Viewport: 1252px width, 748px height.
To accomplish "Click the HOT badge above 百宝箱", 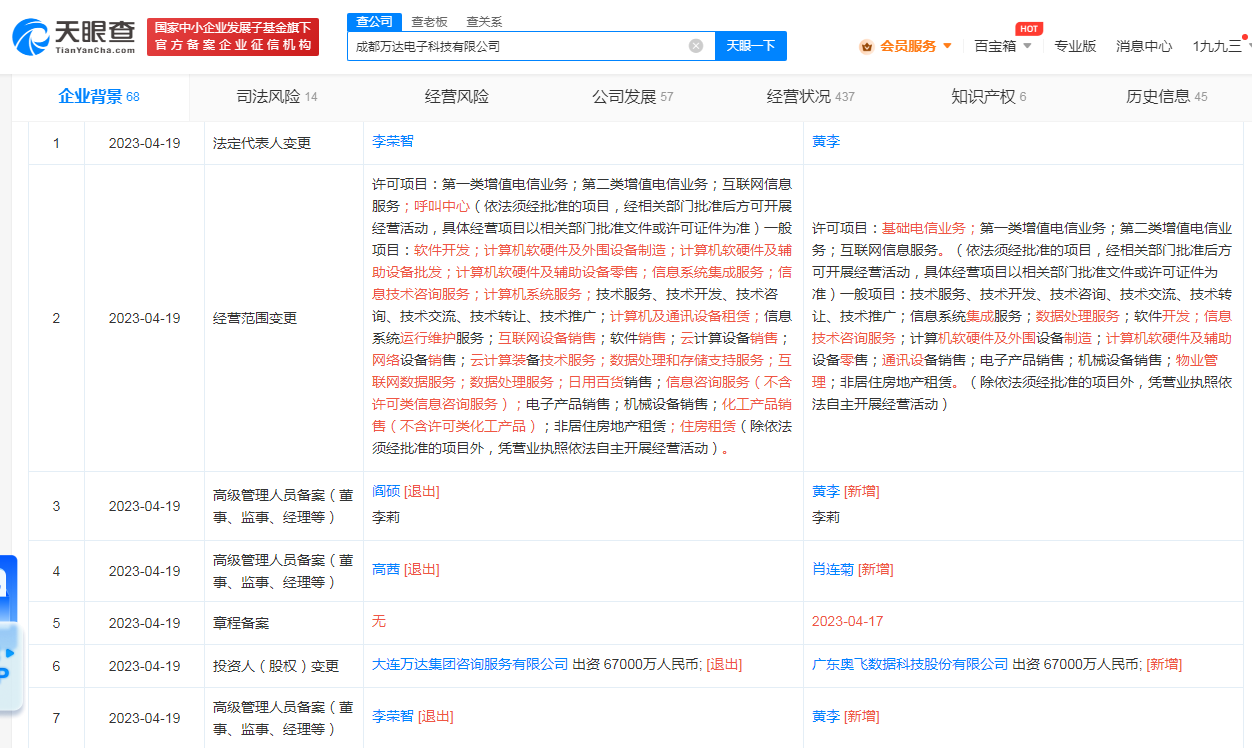I will [1029, 29].
